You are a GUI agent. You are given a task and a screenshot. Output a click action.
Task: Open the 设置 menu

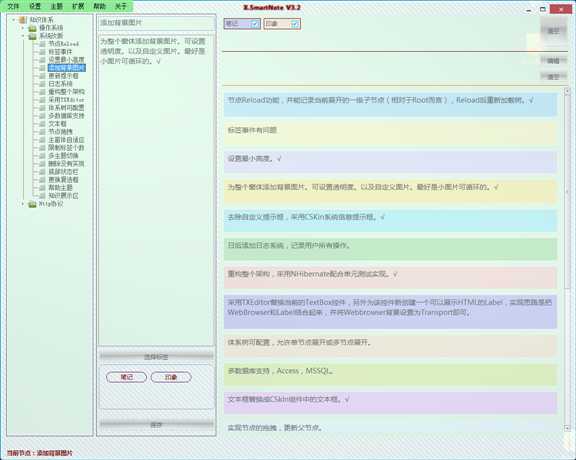[35, 6]
